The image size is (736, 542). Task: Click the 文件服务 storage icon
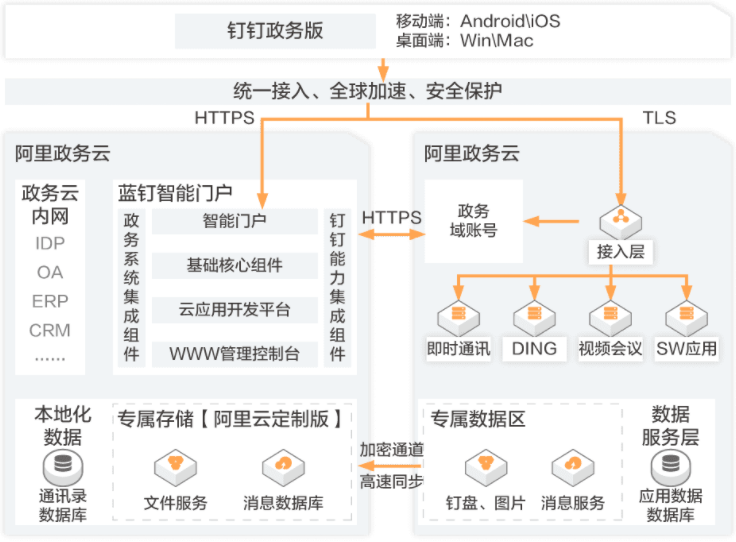click(x=176, y=467)
